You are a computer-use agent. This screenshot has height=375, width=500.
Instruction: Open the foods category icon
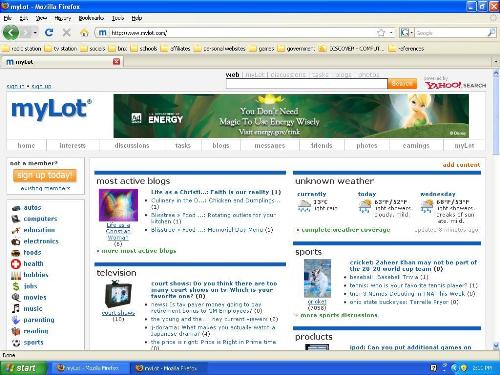(x=16, y=252)
